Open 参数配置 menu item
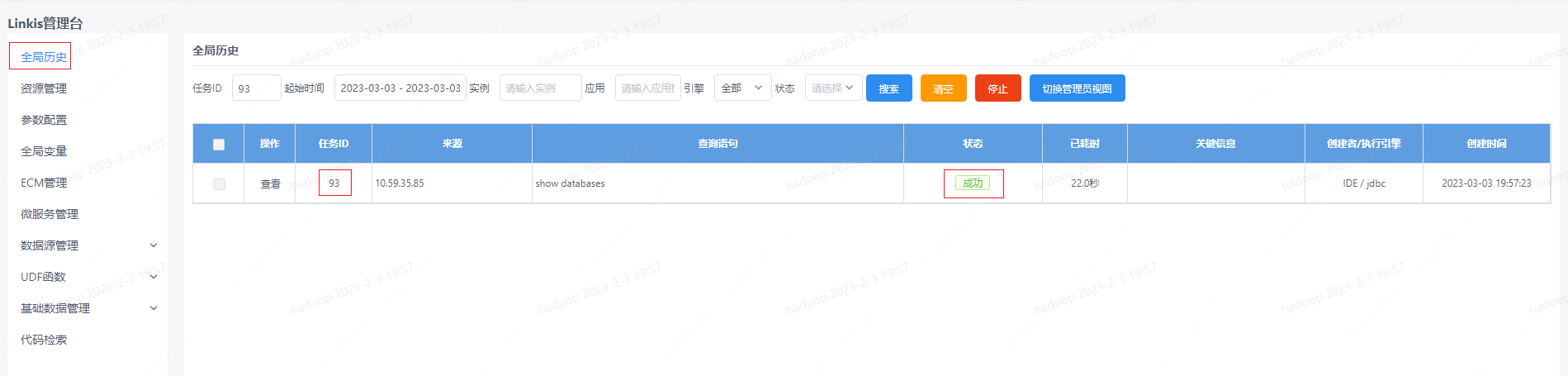 coord(44,120)
